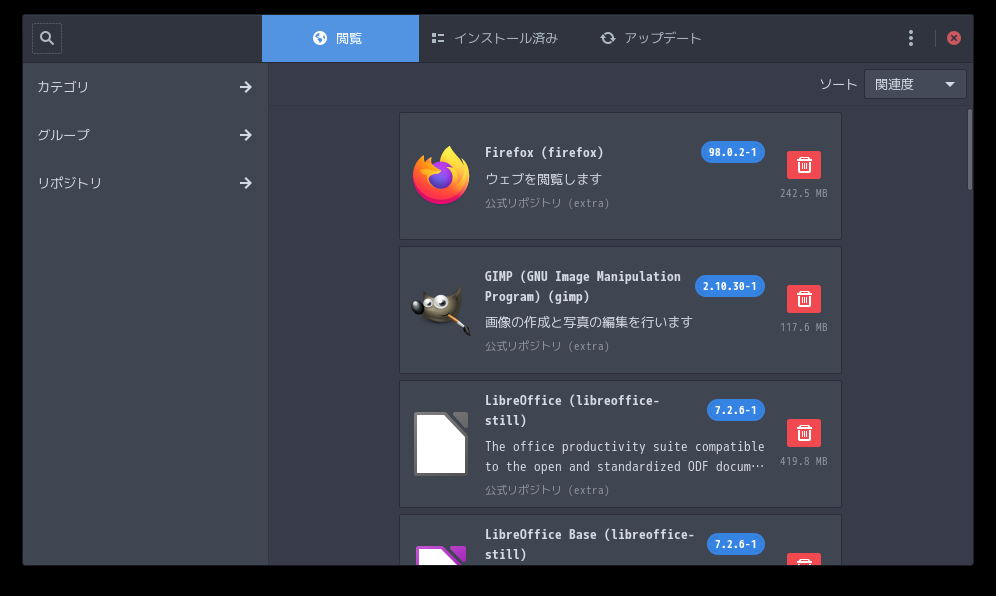Image resolution: width=996 pixels, height=596 pixels.
Task: Click LibreOffice version badge 7.2.6-1
Action: 736,410
